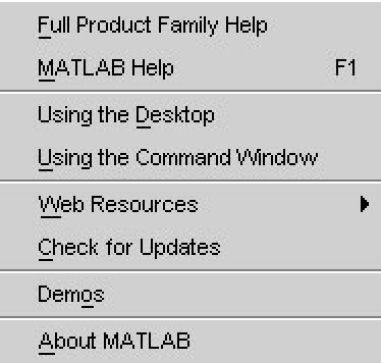Show MATLAB version information via About

[x=190, y=341]
